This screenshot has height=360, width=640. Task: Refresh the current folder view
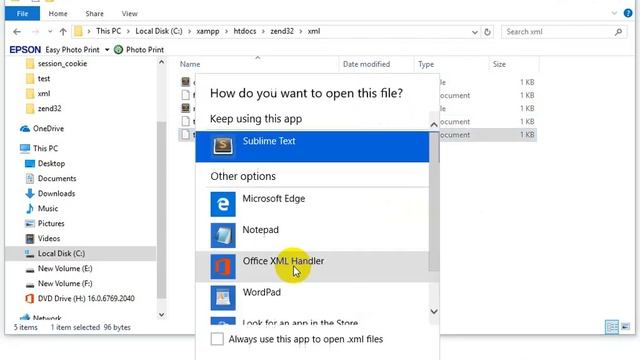(487, 32)
